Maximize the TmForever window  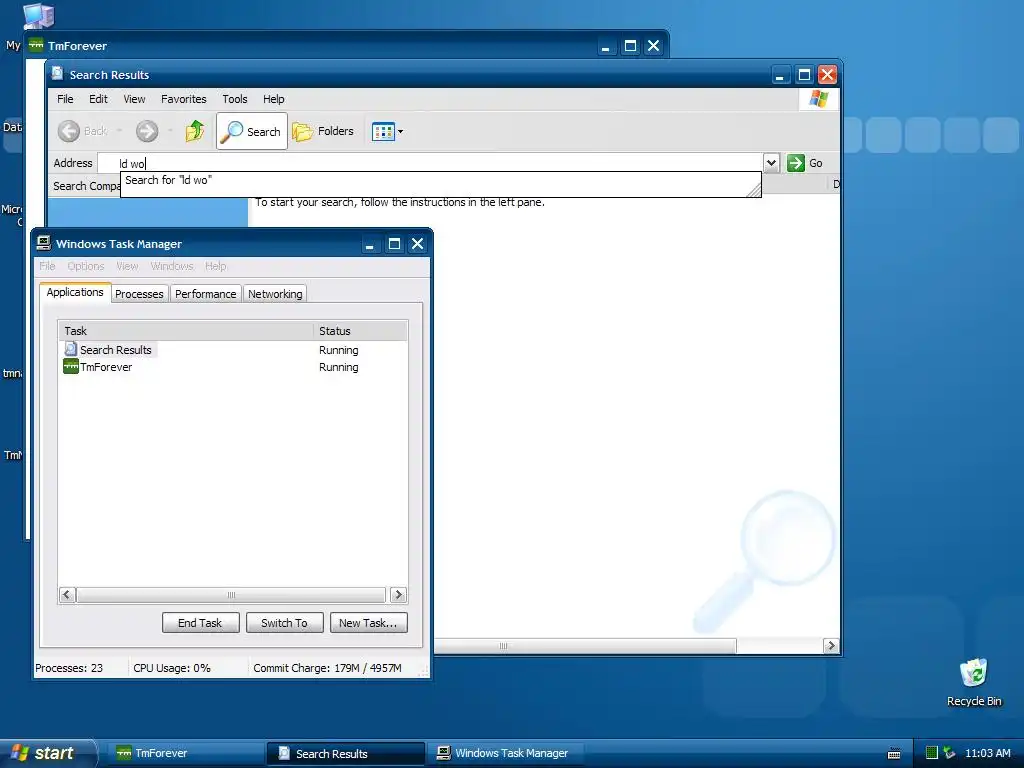630,46
